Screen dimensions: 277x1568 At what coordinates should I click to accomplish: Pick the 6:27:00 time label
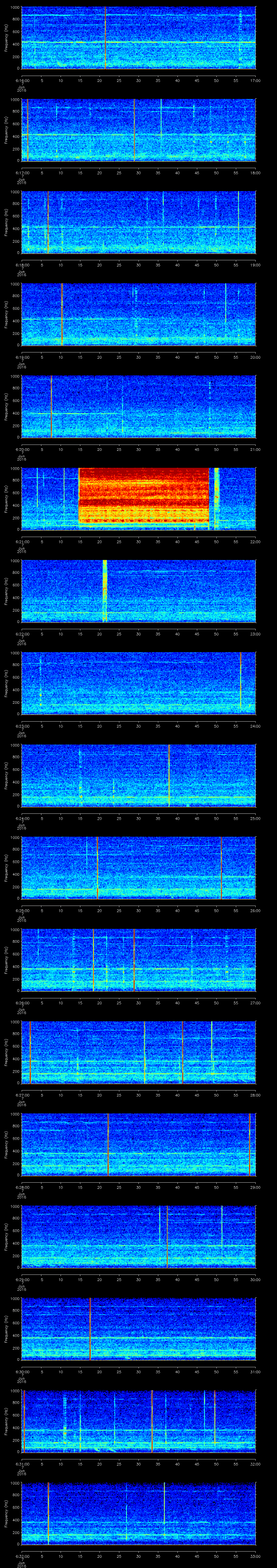coord(22,1095)
